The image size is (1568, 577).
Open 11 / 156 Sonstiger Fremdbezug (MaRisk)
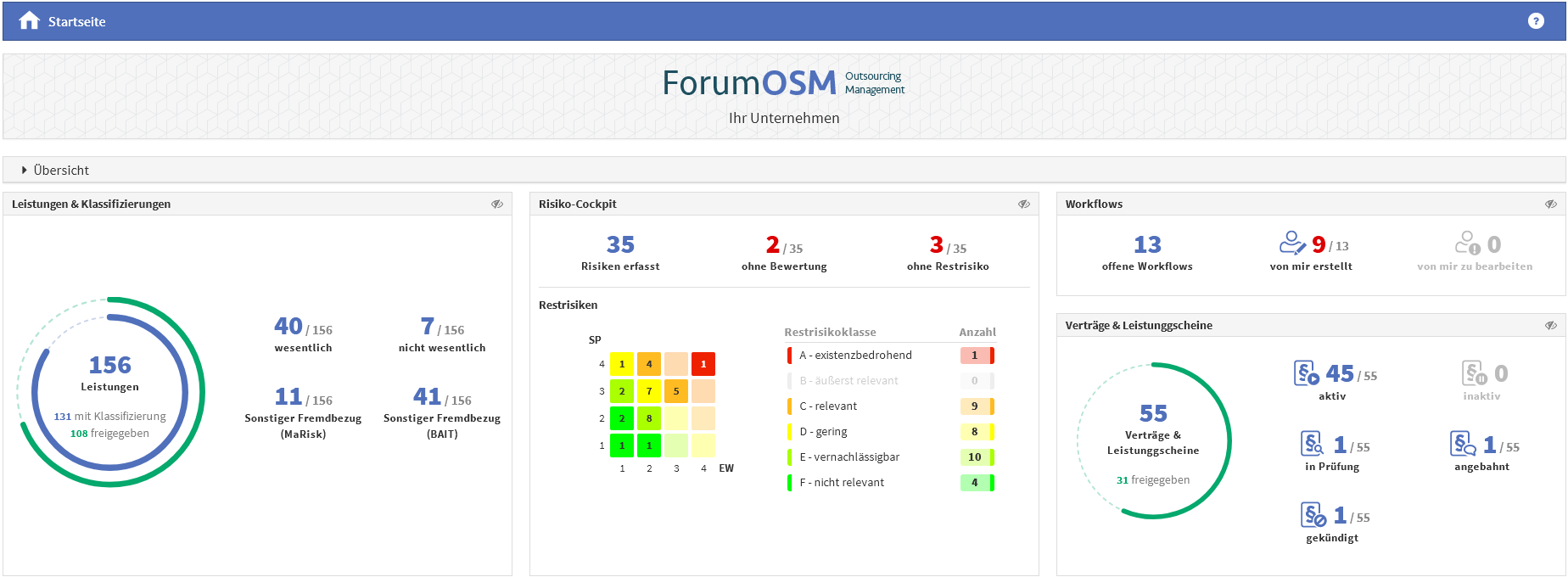coord(303,412)
